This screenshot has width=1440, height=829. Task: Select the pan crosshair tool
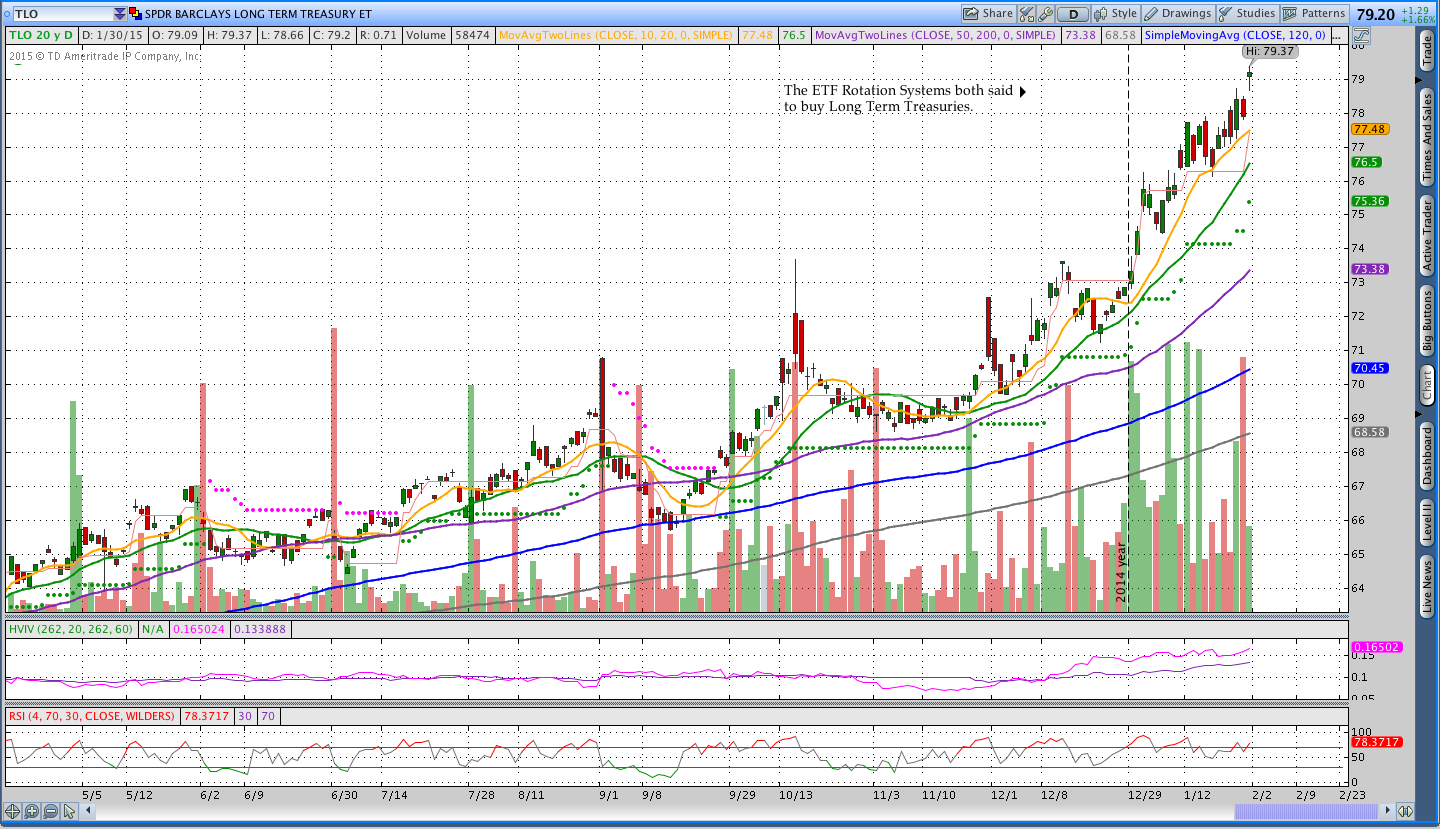tap(13, 811)
